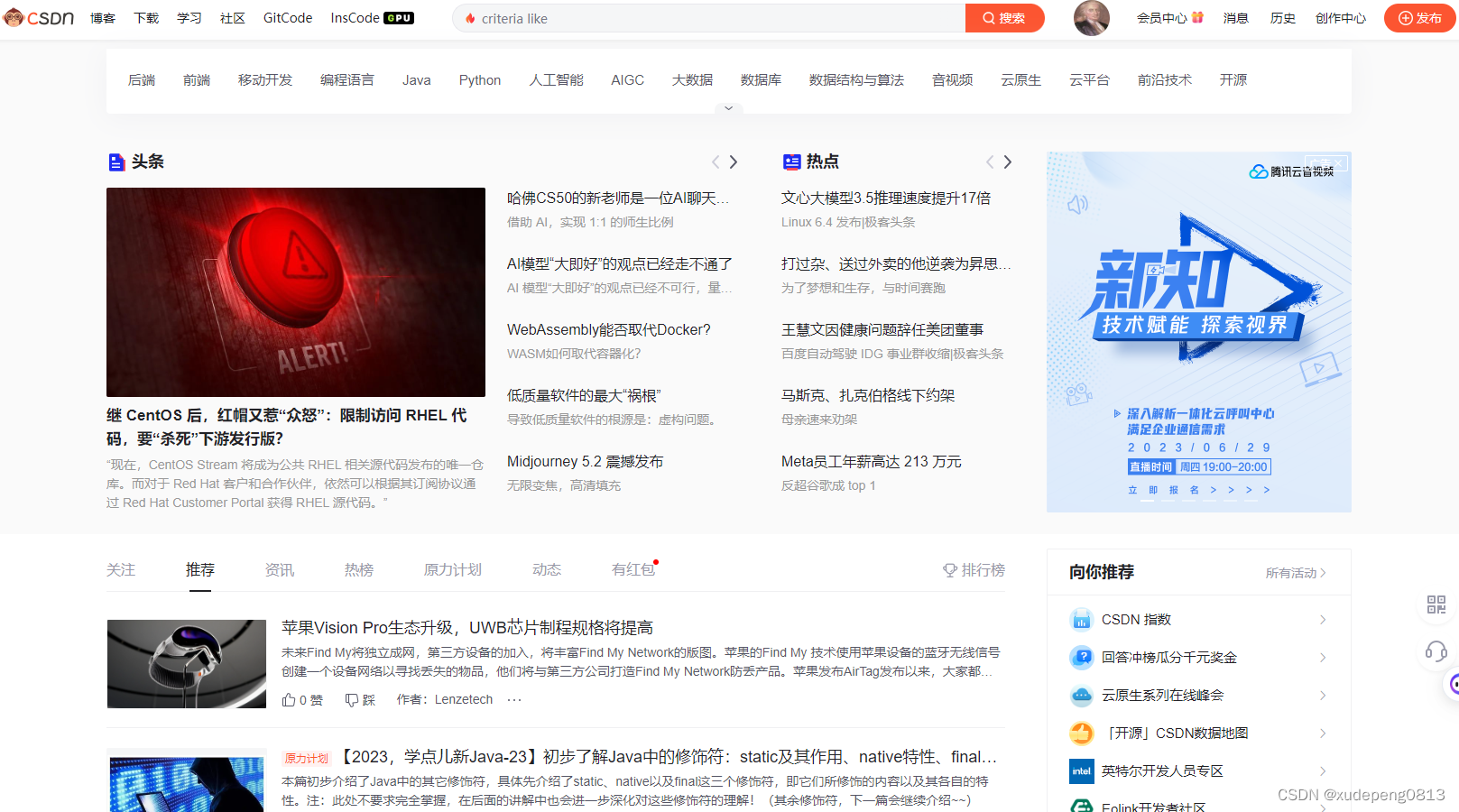Expand 回答冲榜瓜分千元奖金 sidebar item
The height and width of the screenshot is (812, 1459).
pyautogui.click(x=1323, y=658)
